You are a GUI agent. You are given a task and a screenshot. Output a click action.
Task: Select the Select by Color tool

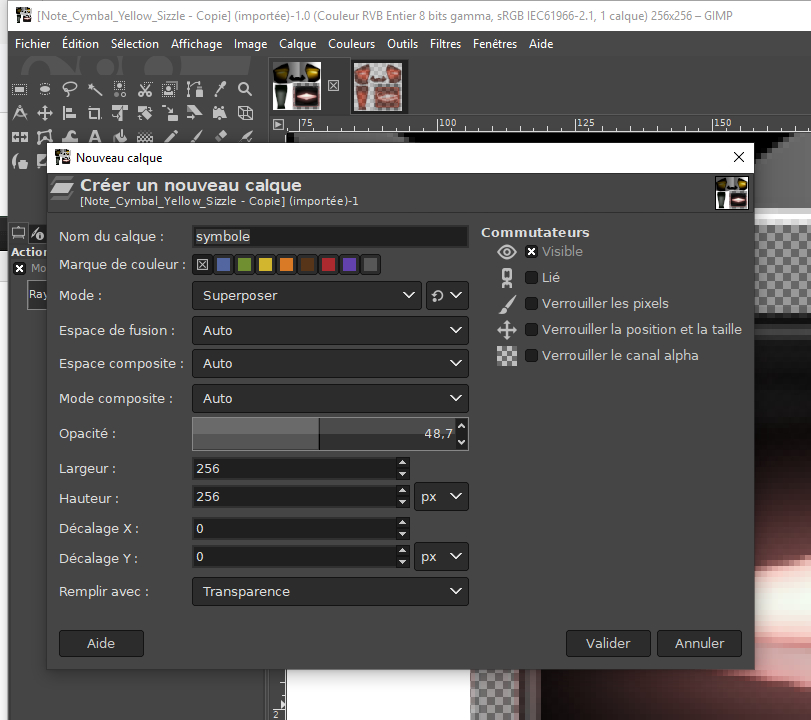coord(119,89)
